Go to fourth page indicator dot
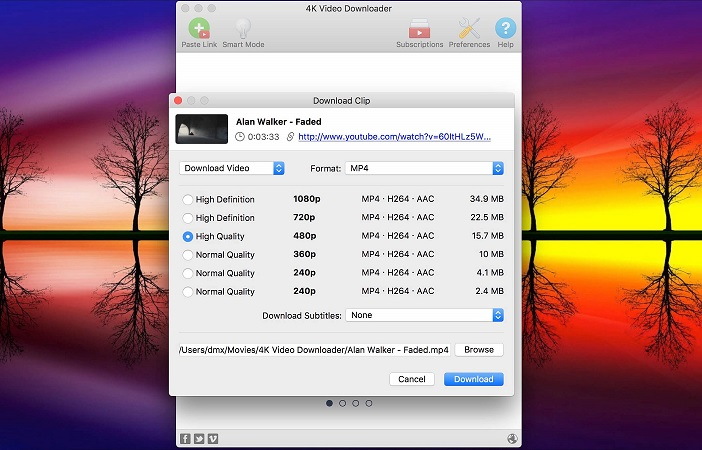The image size is (702, 450). pos(368,403)
